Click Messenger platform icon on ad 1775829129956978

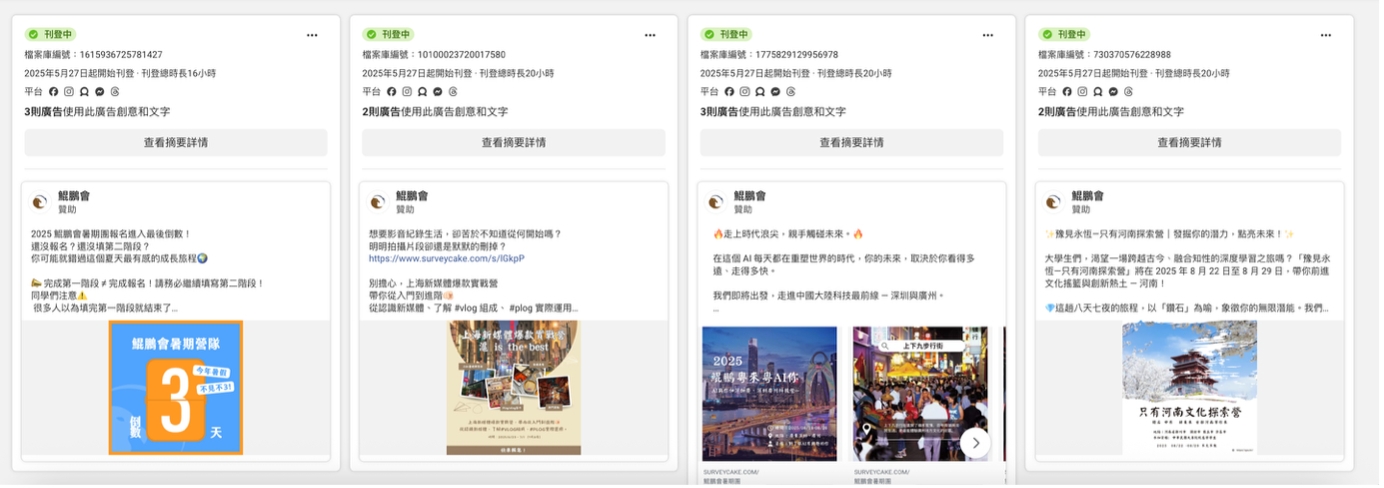pyautogui.click(x=776, y=92)
